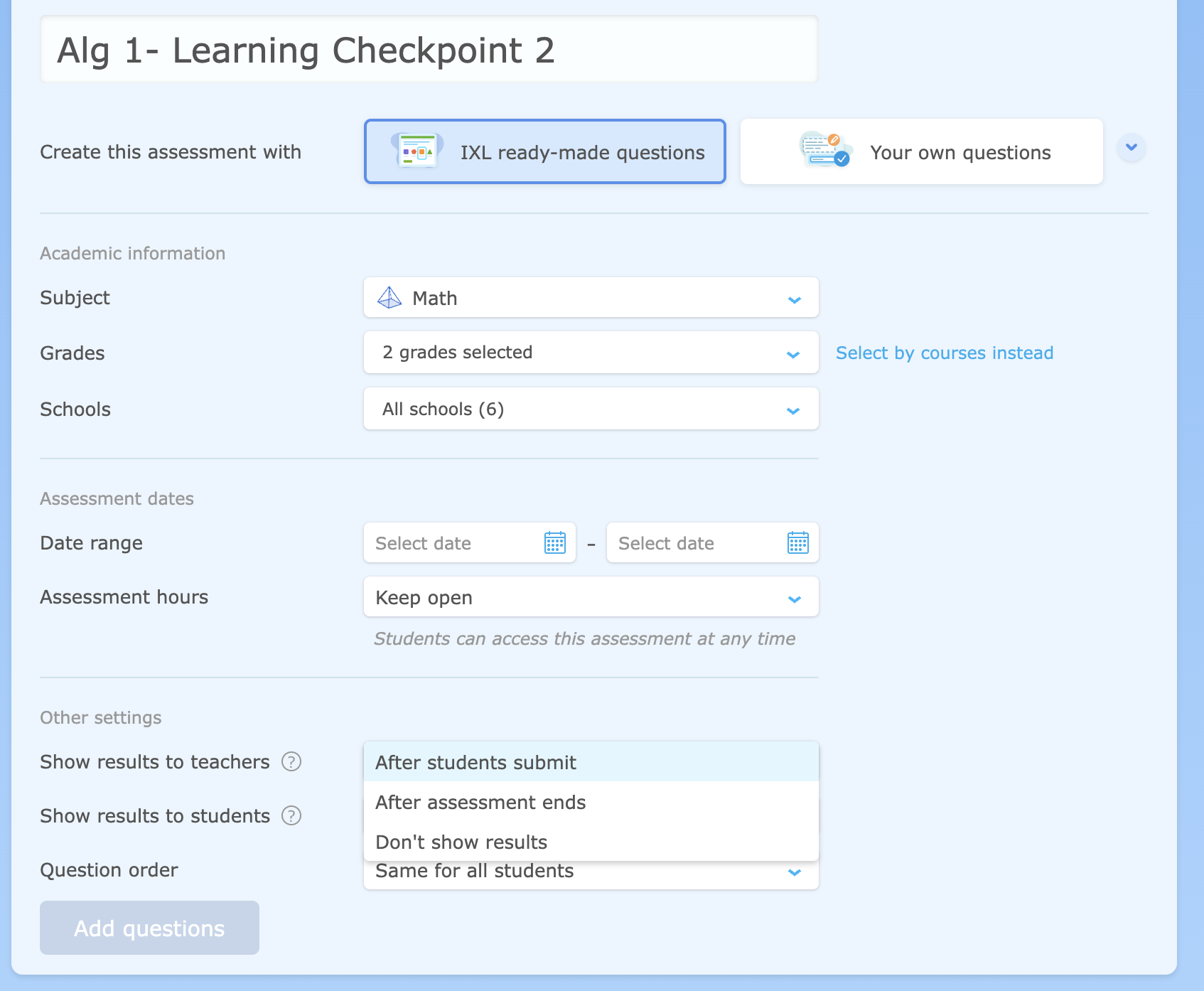Choose After students submit in the menu
Viewport: 1204px width, 991px height.
tap(475, 761)
